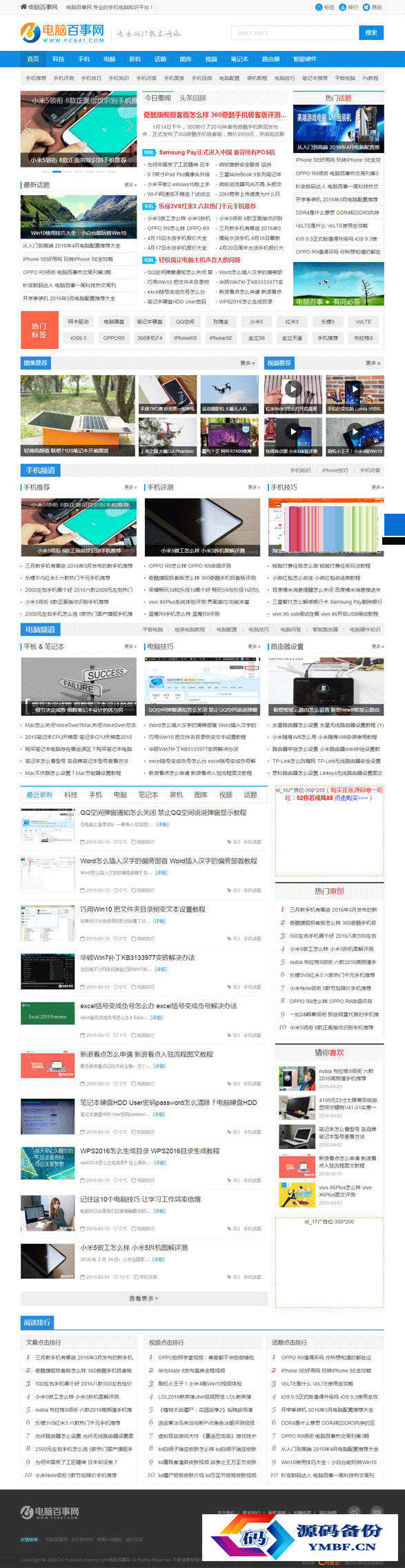Image resolution: width=405 pixels, height=1568 pixels.
Task: Click the 原创 icon in top bar
Action: [366, 7]
